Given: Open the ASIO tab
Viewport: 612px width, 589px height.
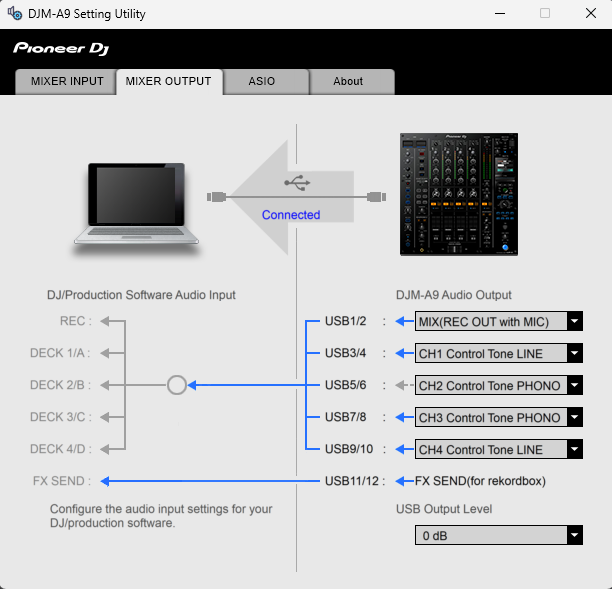Looking at the screenshot, I should [266, 82].
